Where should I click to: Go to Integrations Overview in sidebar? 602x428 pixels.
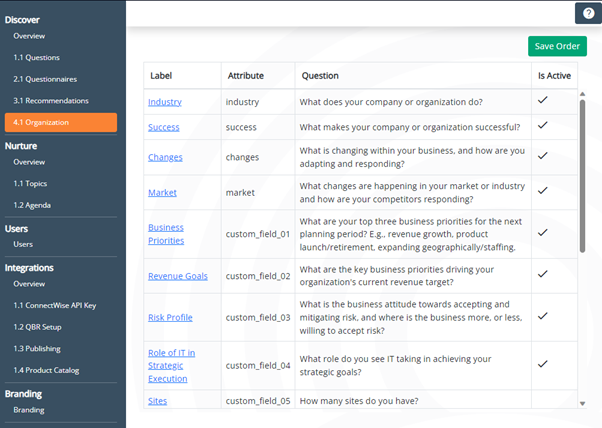click(x=29, y=284)
